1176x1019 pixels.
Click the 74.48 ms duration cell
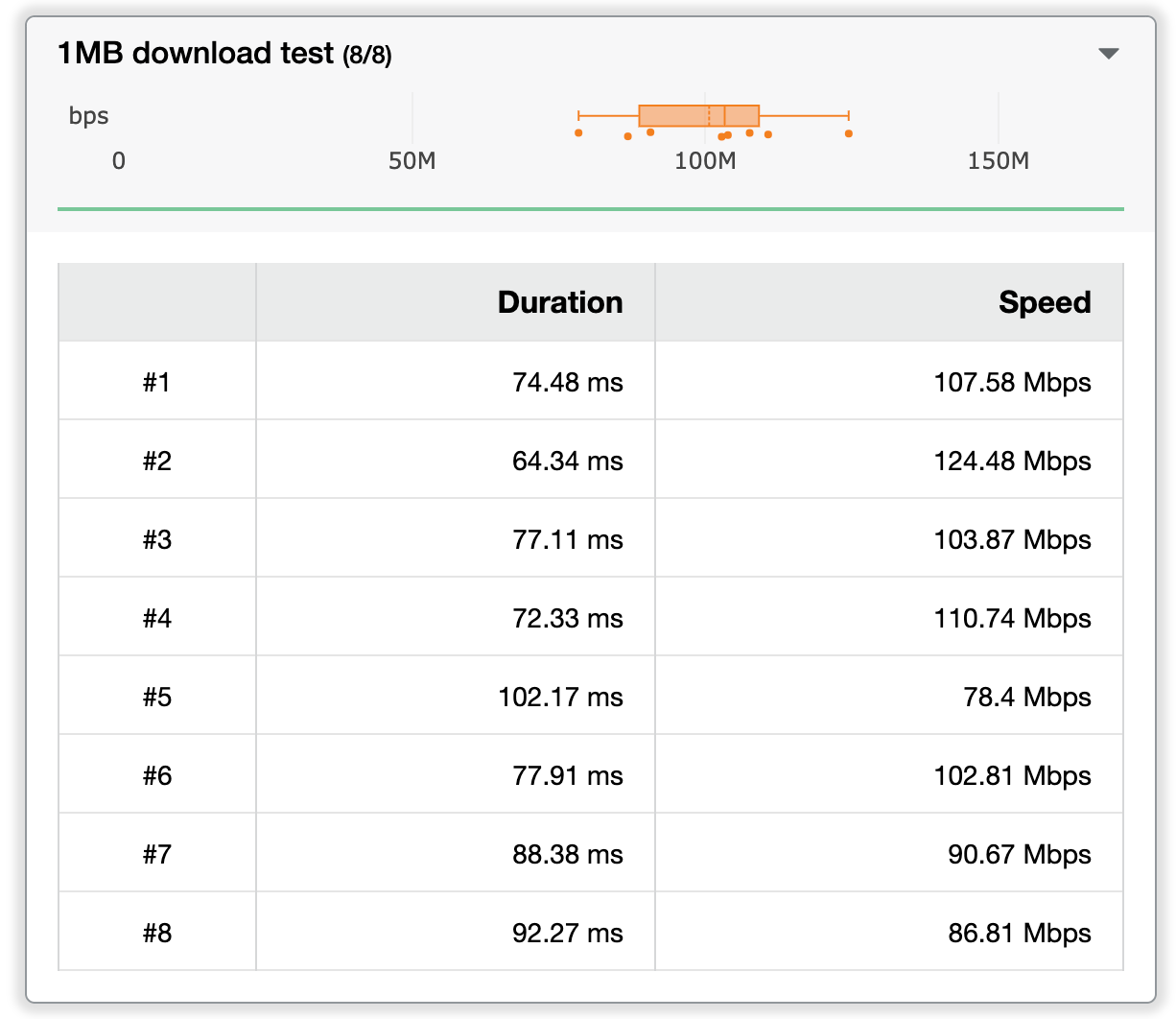(x=567, y=382)
